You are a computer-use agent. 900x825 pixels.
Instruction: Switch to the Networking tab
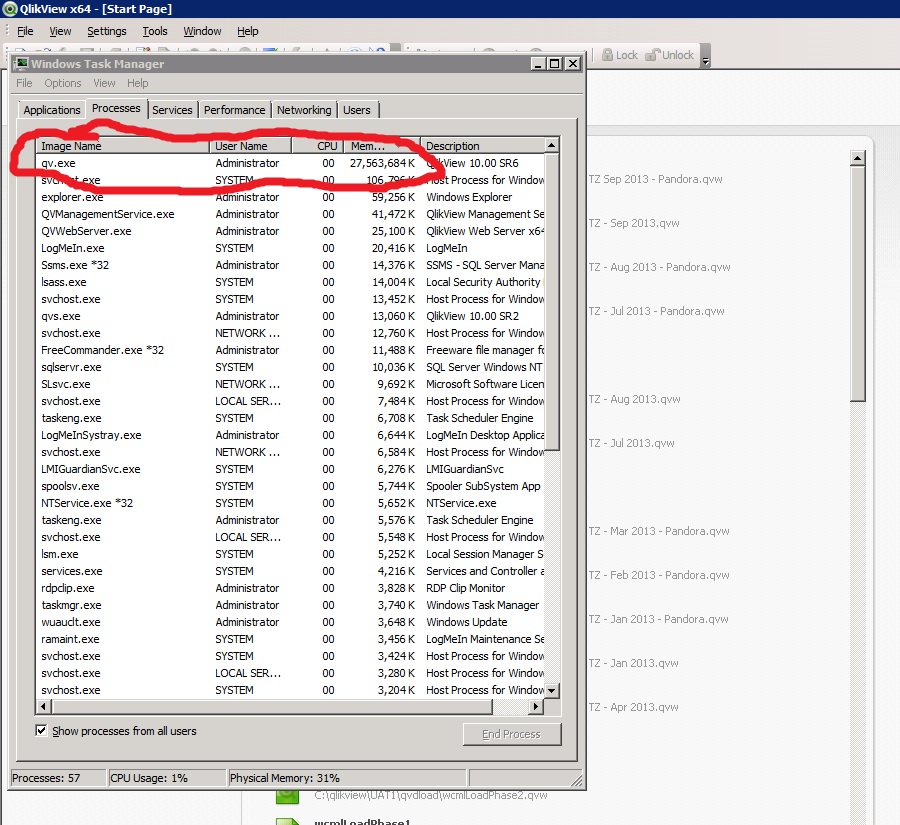(x=304, y=110)
